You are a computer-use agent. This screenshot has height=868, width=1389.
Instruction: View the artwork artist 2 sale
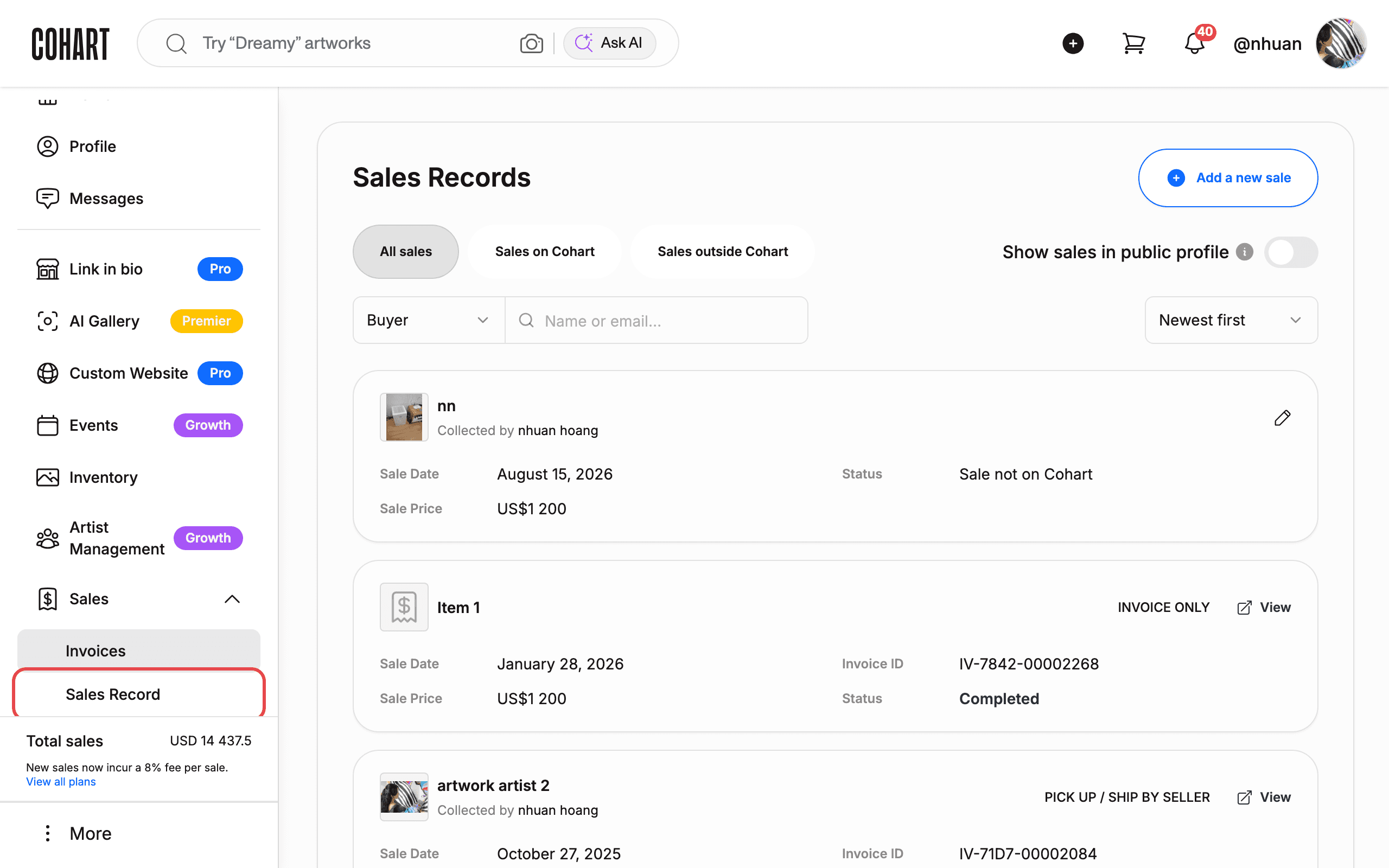click(1263, 797)
